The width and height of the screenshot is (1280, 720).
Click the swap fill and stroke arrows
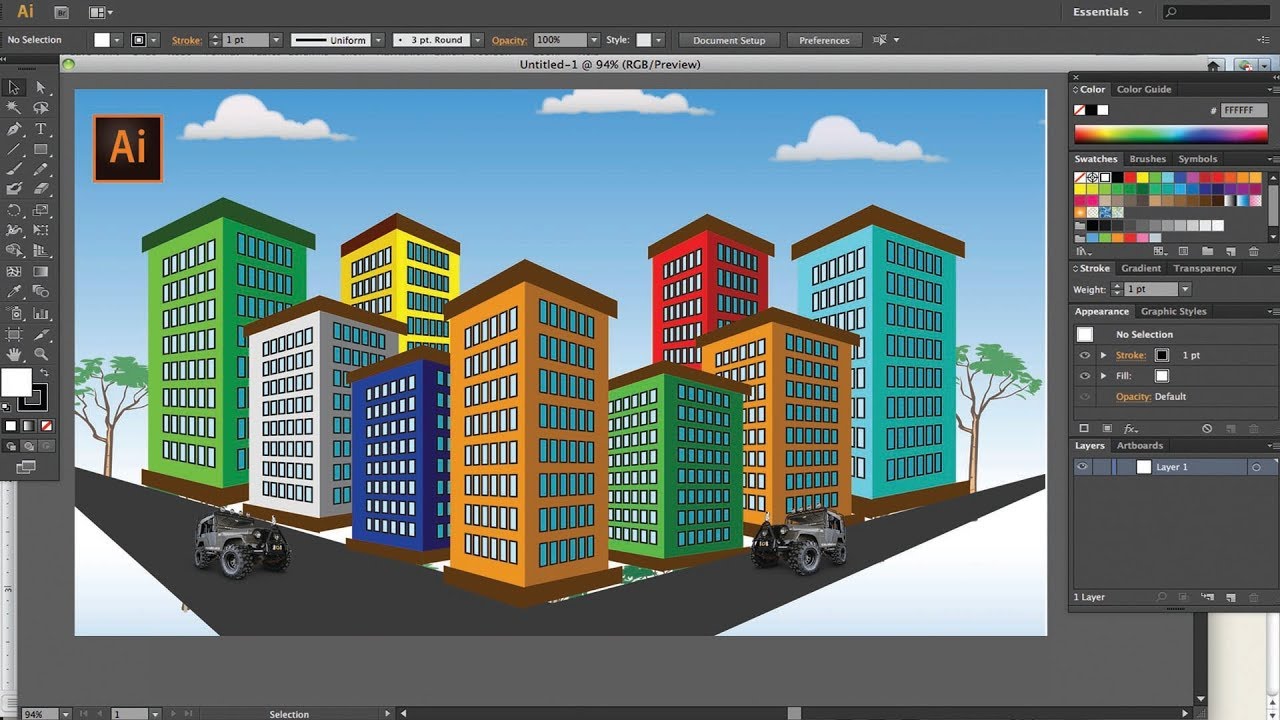click(x=44, y=373)
